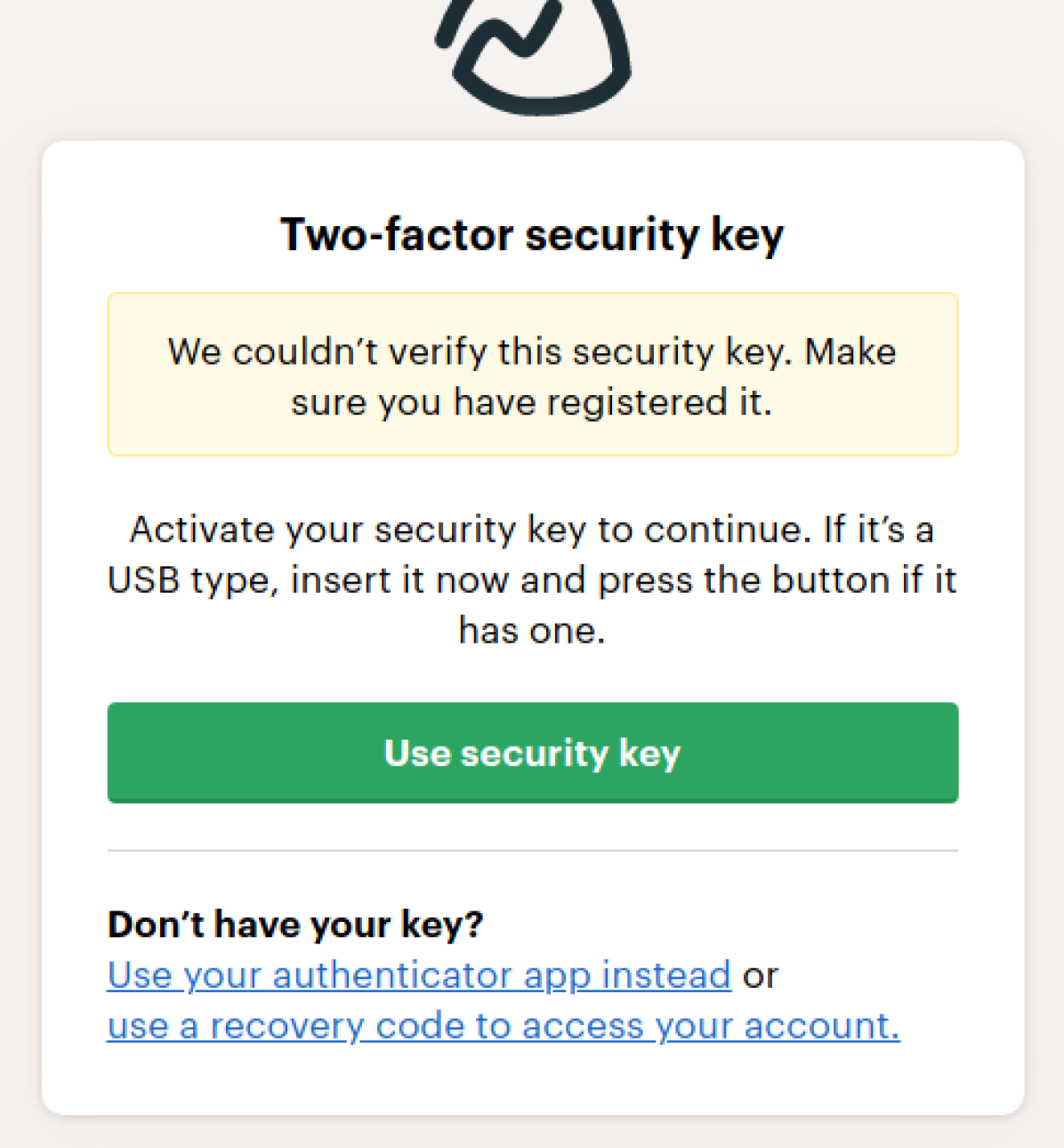Click the "We couldn't verify this security key" line
This screenshot has width=1064, height=1148.
(532, 352)
